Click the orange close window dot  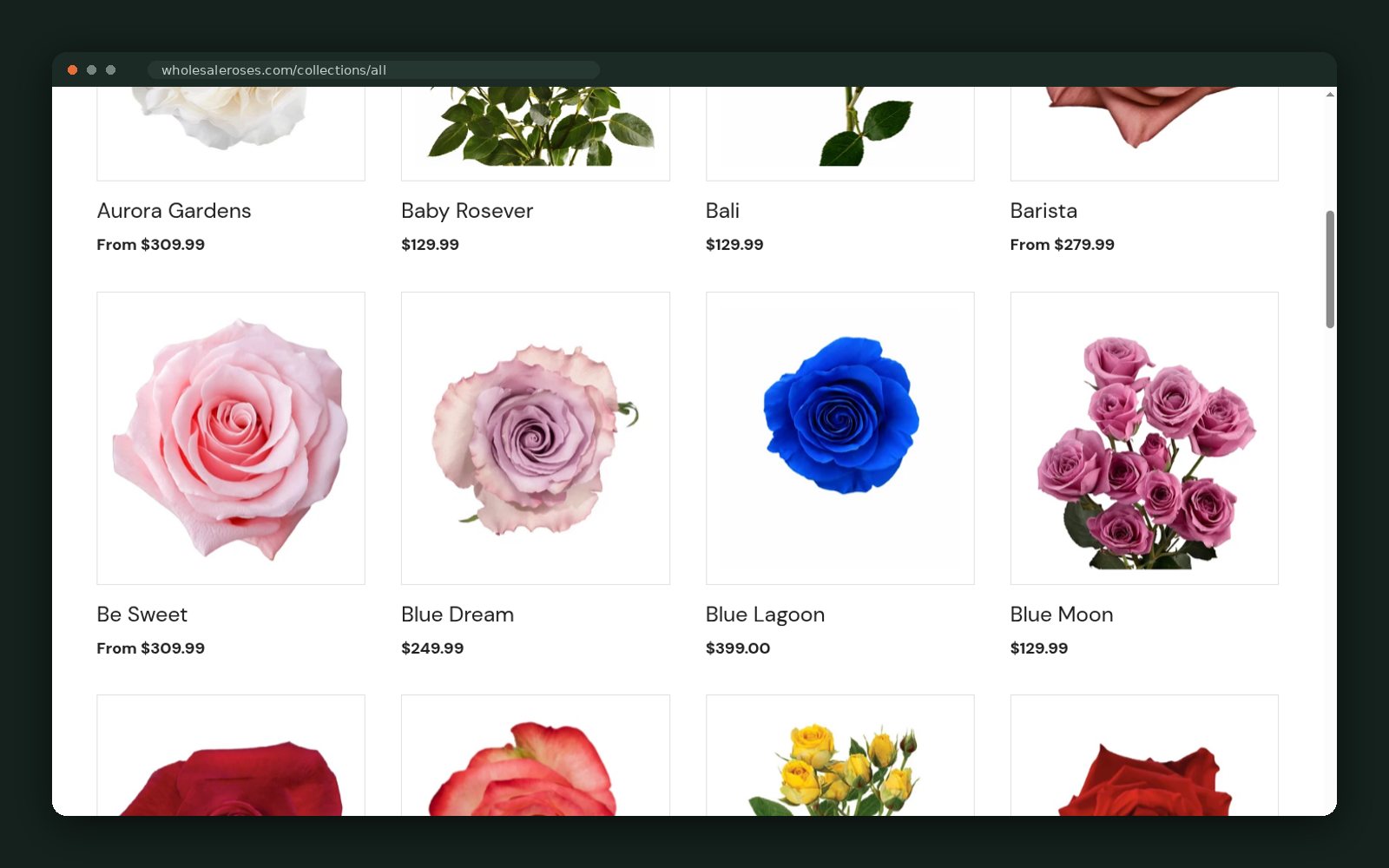click(x=73, y=69)
